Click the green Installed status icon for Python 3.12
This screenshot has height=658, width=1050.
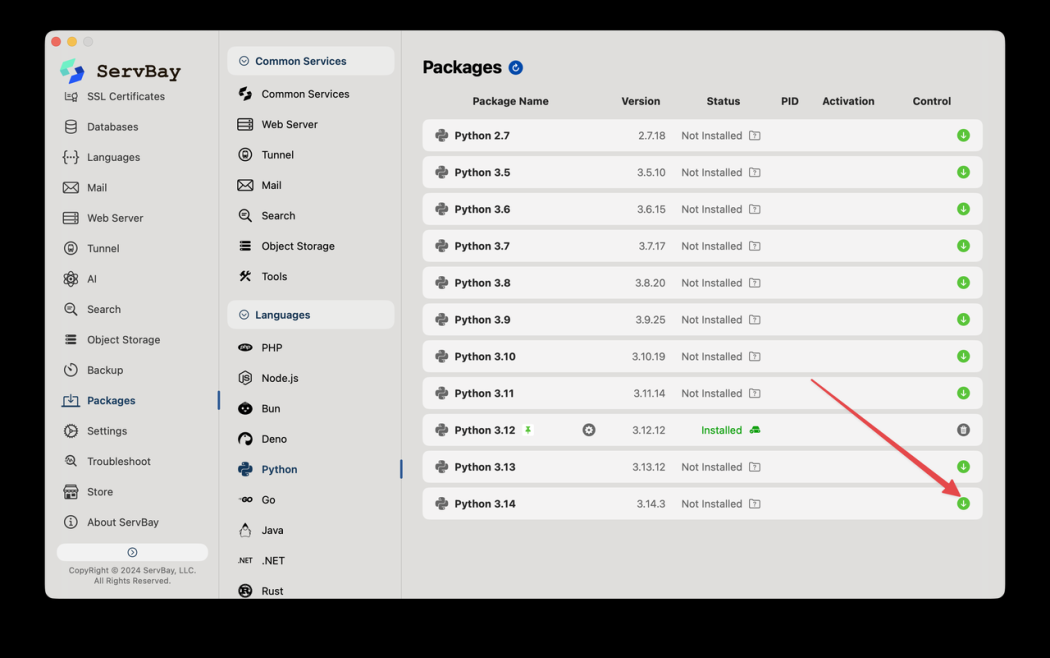pyautogui.click(x=755, y=430)
